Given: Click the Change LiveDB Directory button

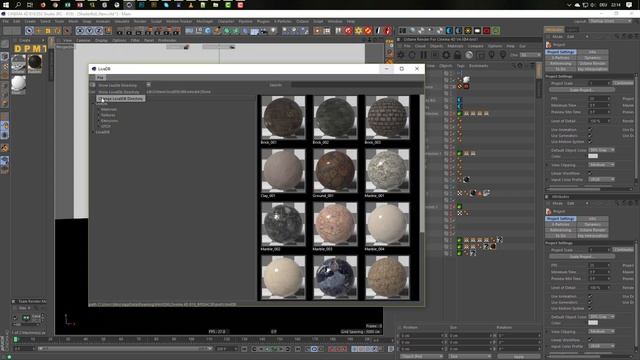Looking at the screenshot, I should [x=121, y=98].
